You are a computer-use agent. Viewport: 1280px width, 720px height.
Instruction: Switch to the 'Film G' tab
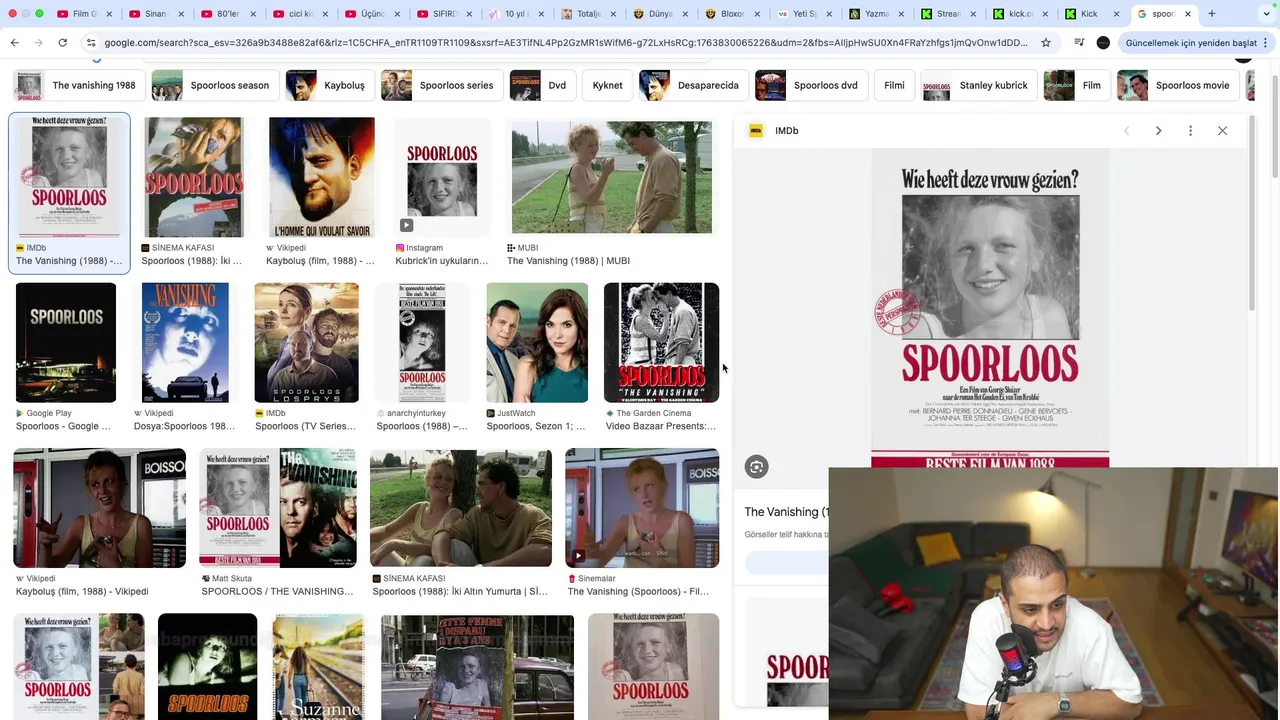coord(85,14)
